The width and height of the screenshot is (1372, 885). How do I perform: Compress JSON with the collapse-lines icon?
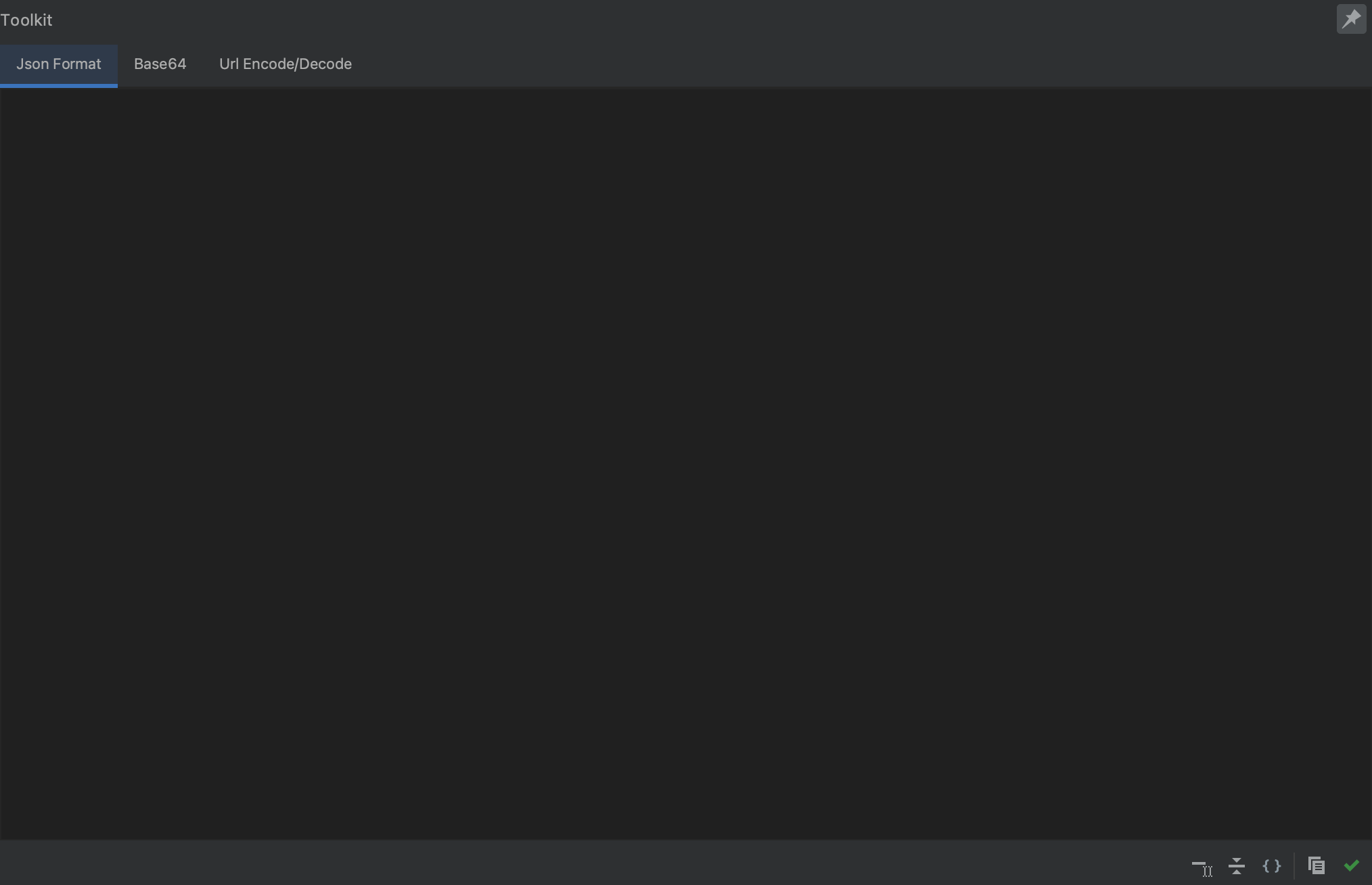1237,866
